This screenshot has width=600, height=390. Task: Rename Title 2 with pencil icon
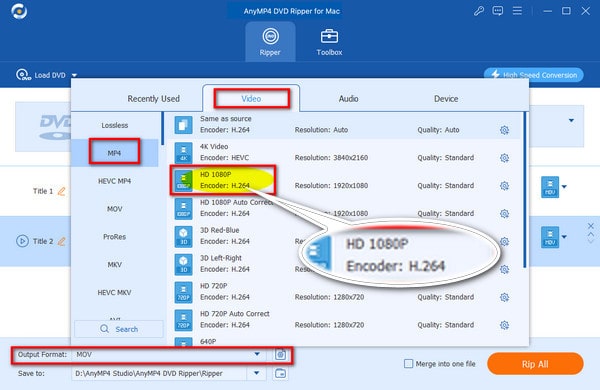pyautogui.click(x=61, y=241)
